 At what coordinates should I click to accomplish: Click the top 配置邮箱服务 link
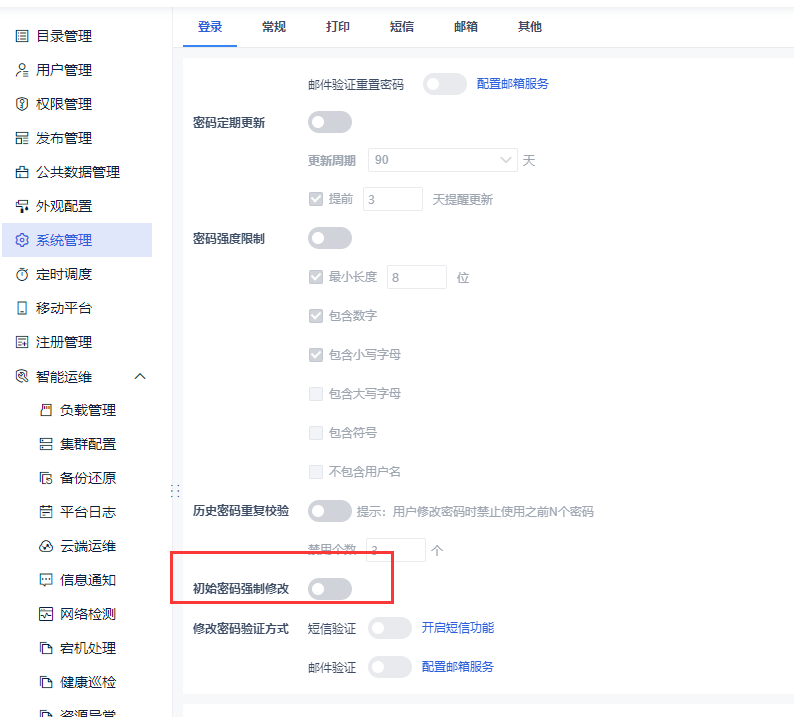(512, 84)
